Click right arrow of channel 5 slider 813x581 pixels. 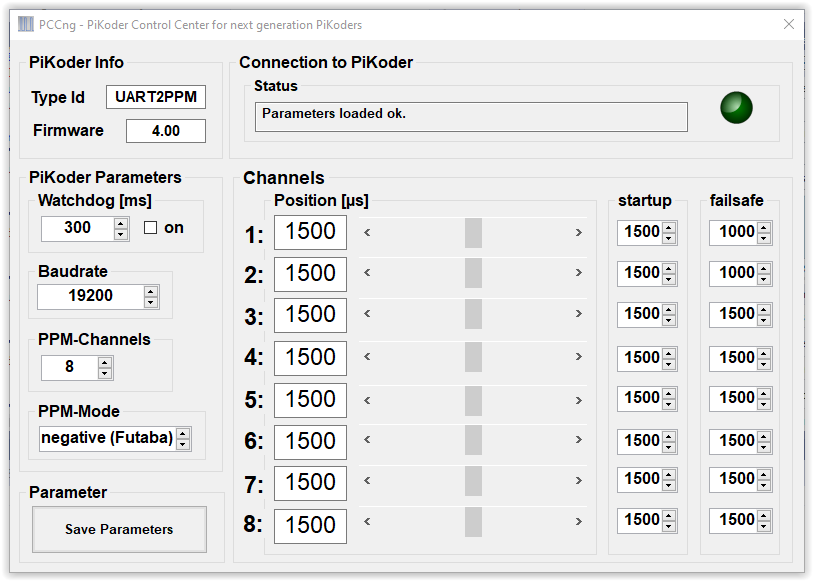click(578, 399)
